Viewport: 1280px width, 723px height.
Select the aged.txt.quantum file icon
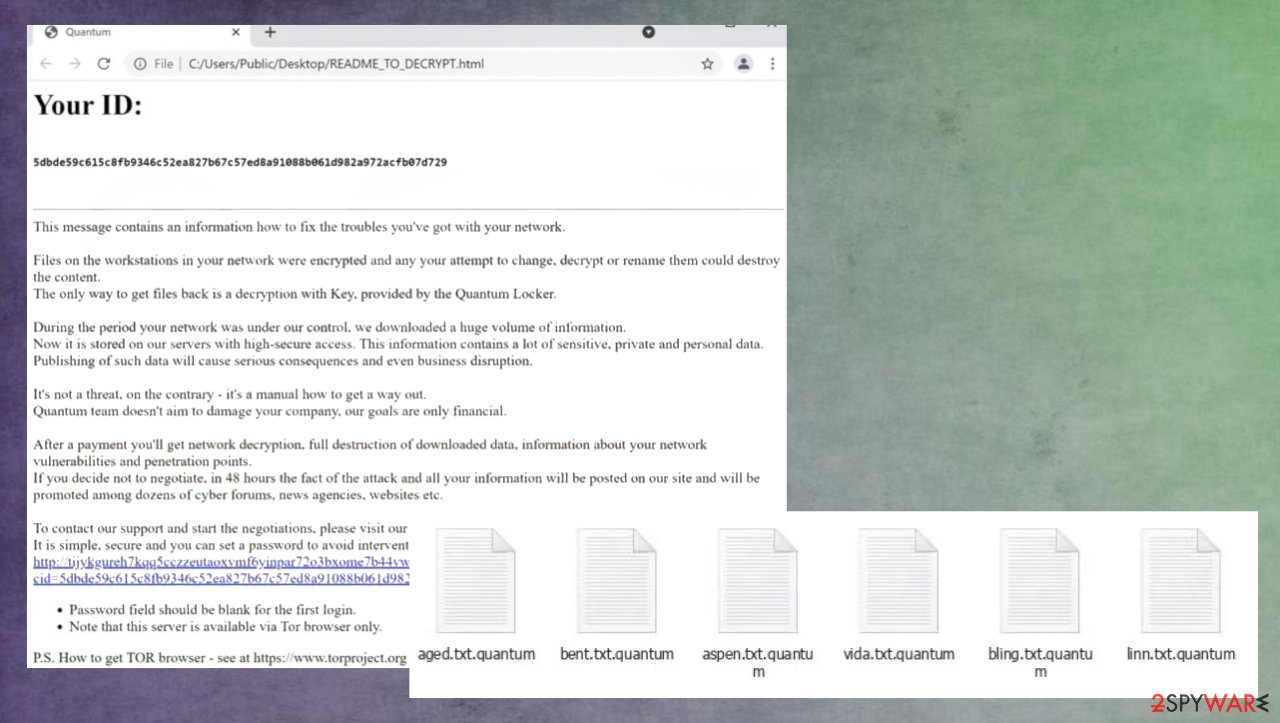pyautogui.click(x=476, y=580)
